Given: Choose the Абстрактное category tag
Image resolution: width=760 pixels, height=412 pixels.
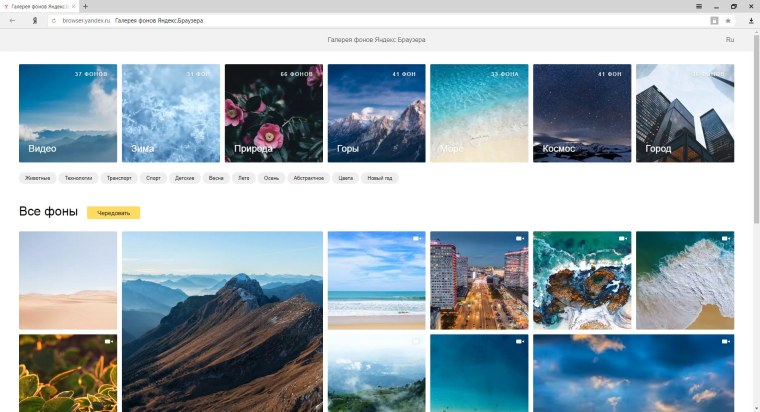Looking at the screenshot, I should (309, 178).
